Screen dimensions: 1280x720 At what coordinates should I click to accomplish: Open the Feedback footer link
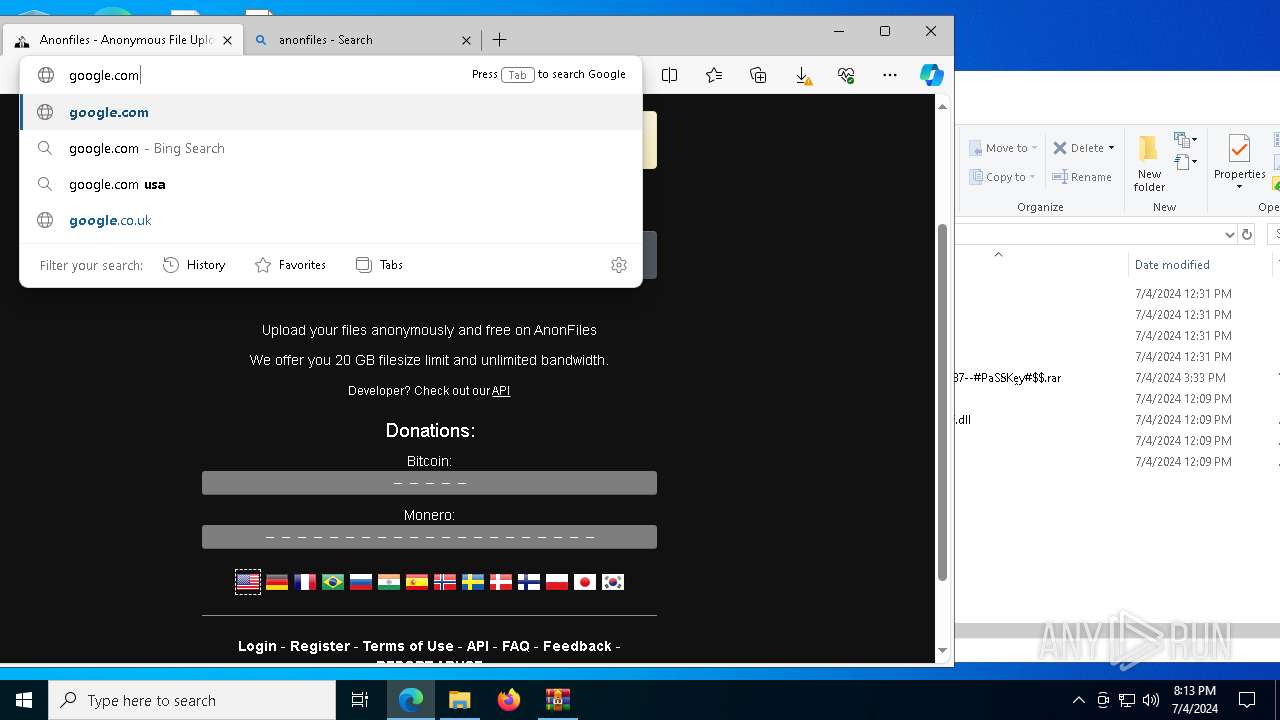coord(577,646)
